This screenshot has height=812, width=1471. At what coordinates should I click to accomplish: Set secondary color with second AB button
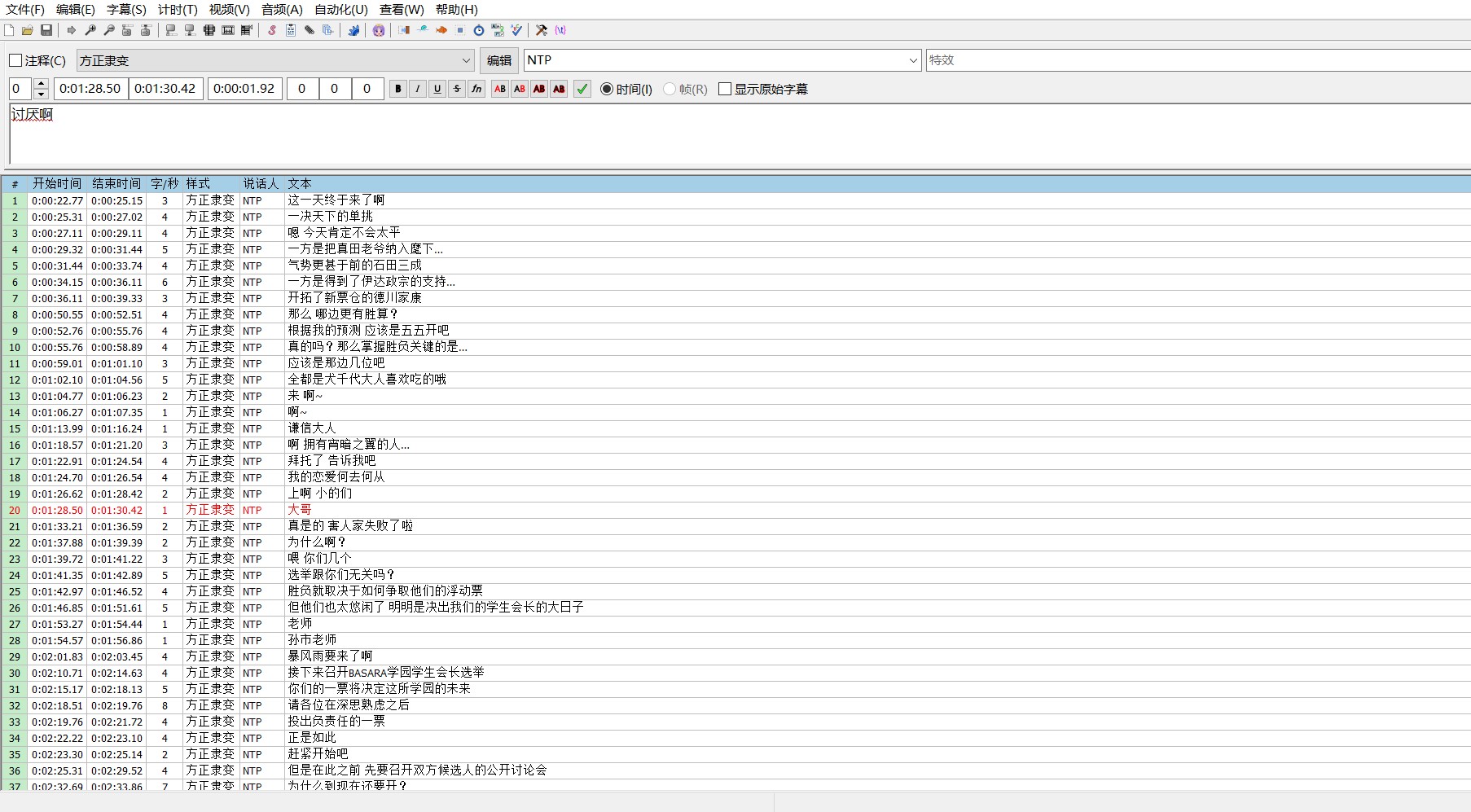tap(520, 89)
